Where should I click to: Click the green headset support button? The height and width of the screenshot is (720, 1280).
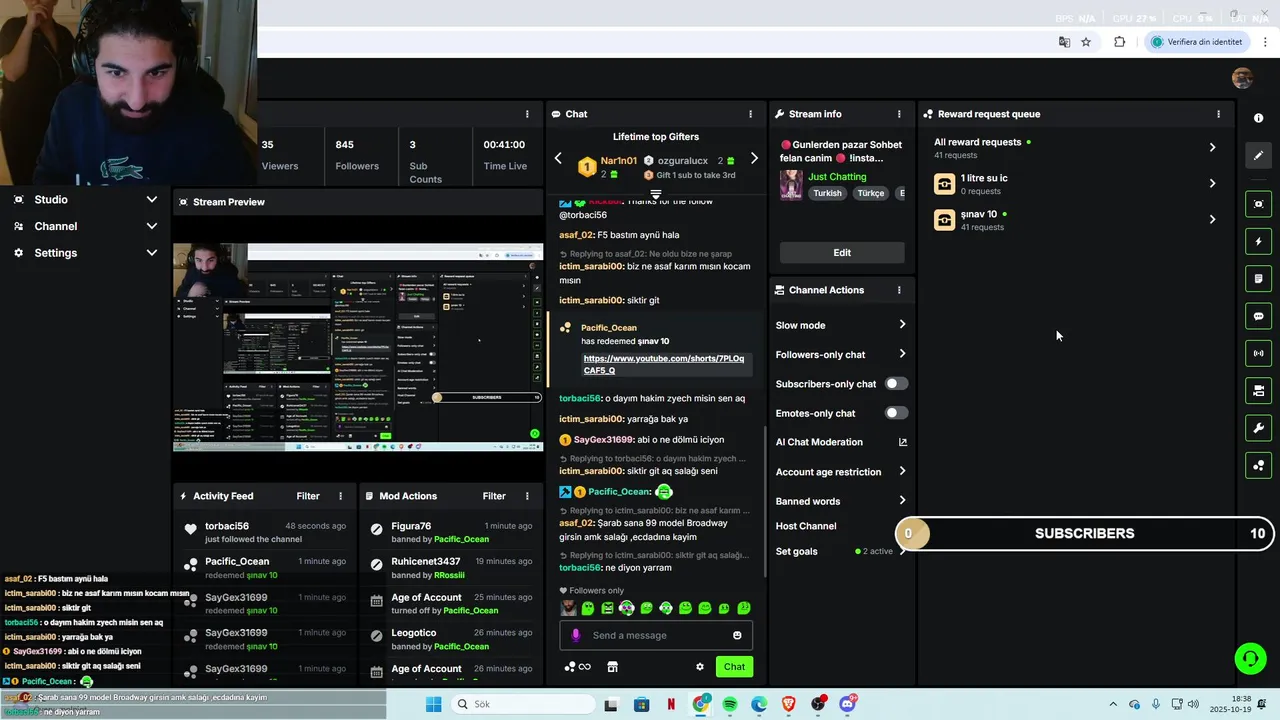tap(1250, 658)
